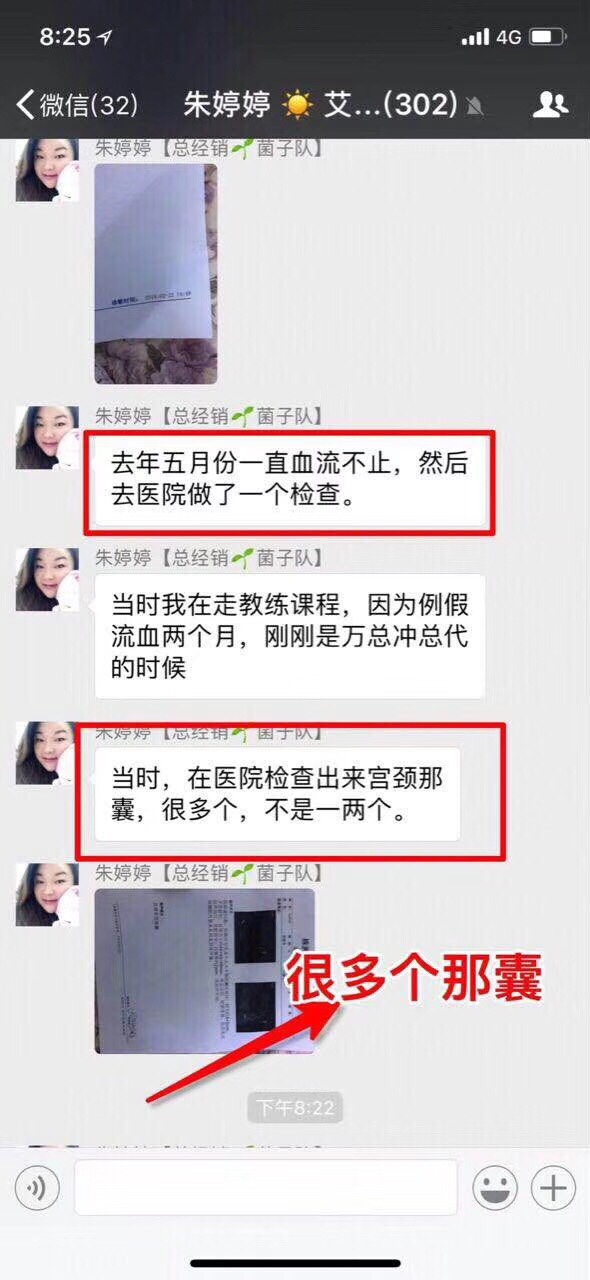590x1280 pixels.
Task: Tap avatar beside 宫颈那囊 message
Action: [x=47, y=753]
